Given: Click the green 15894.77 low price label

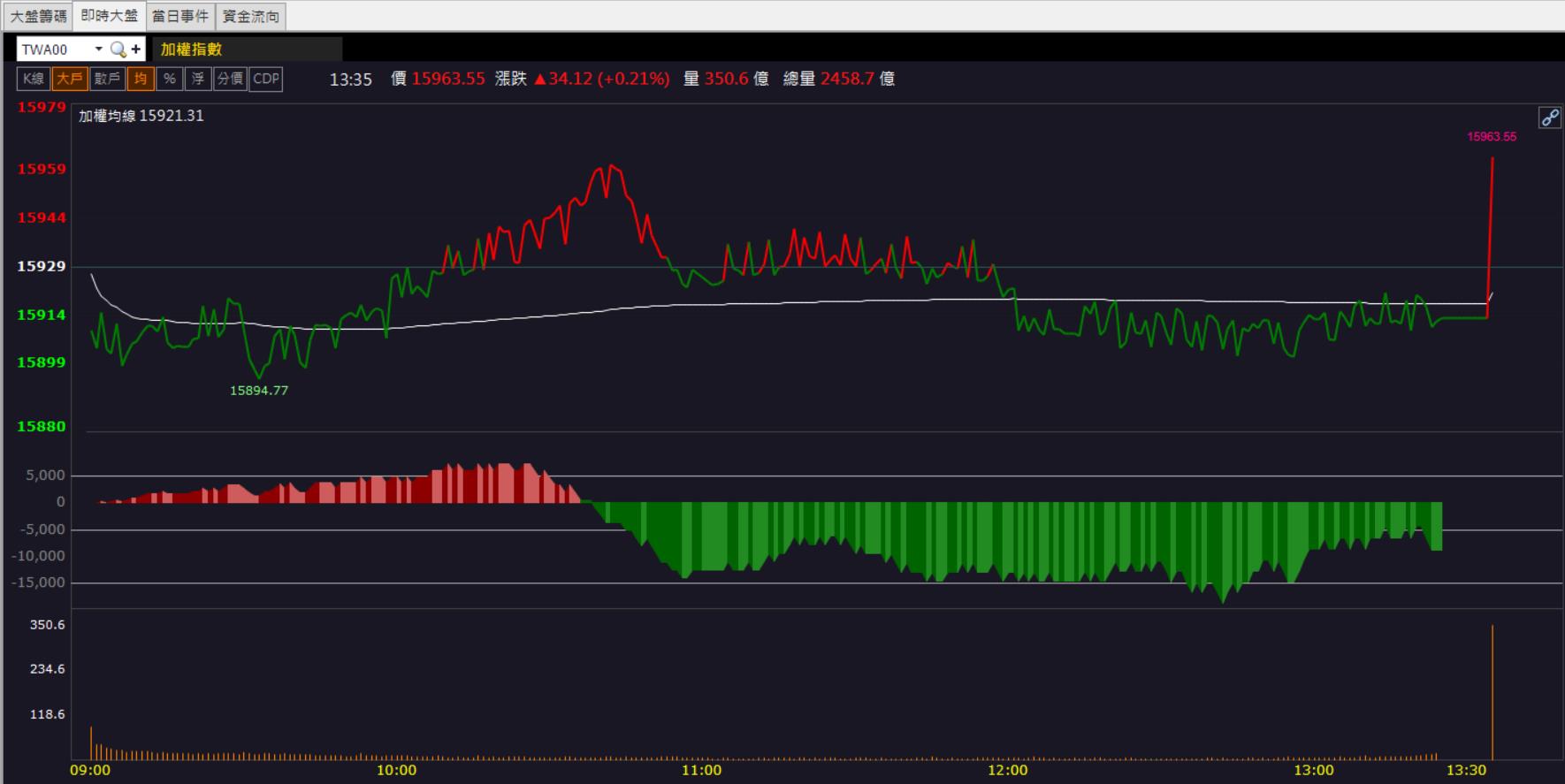Looking at the screenshot, I should (259, 390).
